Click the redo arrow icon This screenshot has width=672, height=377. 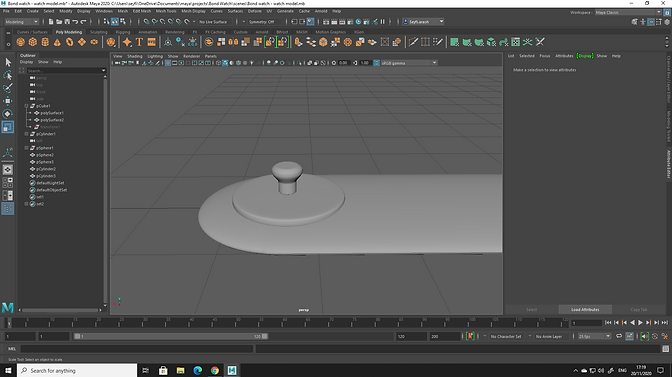pyautogui.click(x=84, y=21)
